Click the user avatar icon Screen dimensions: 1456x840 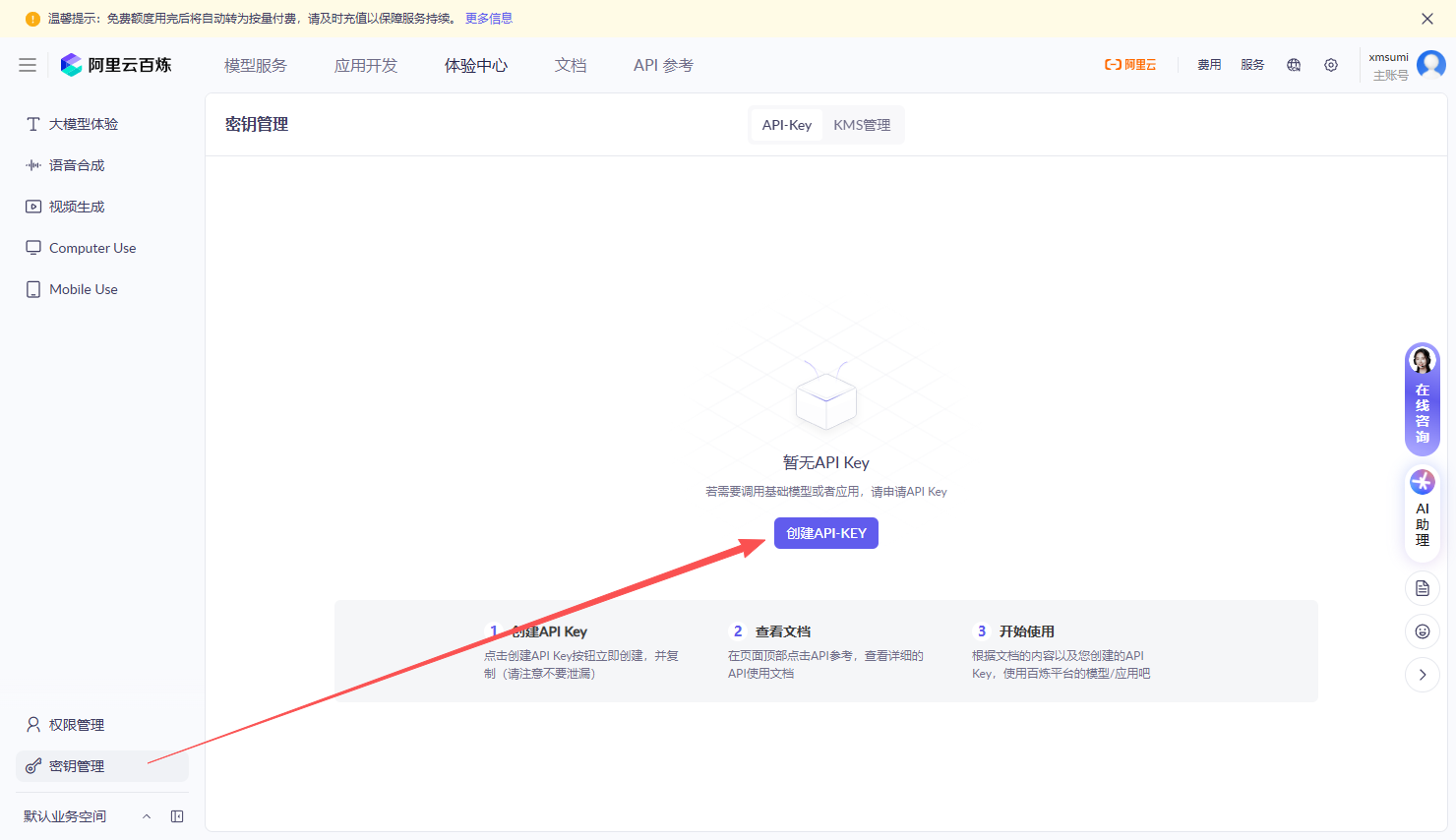[1431, 65]
